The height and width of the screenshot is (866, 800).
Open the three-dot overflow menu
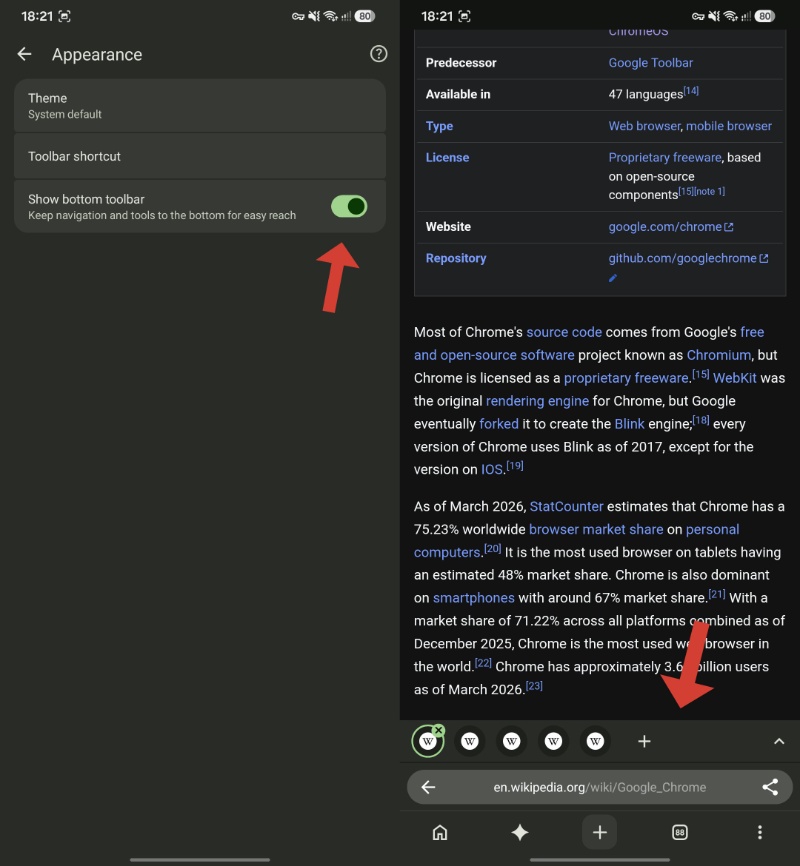tap(760, 832)
